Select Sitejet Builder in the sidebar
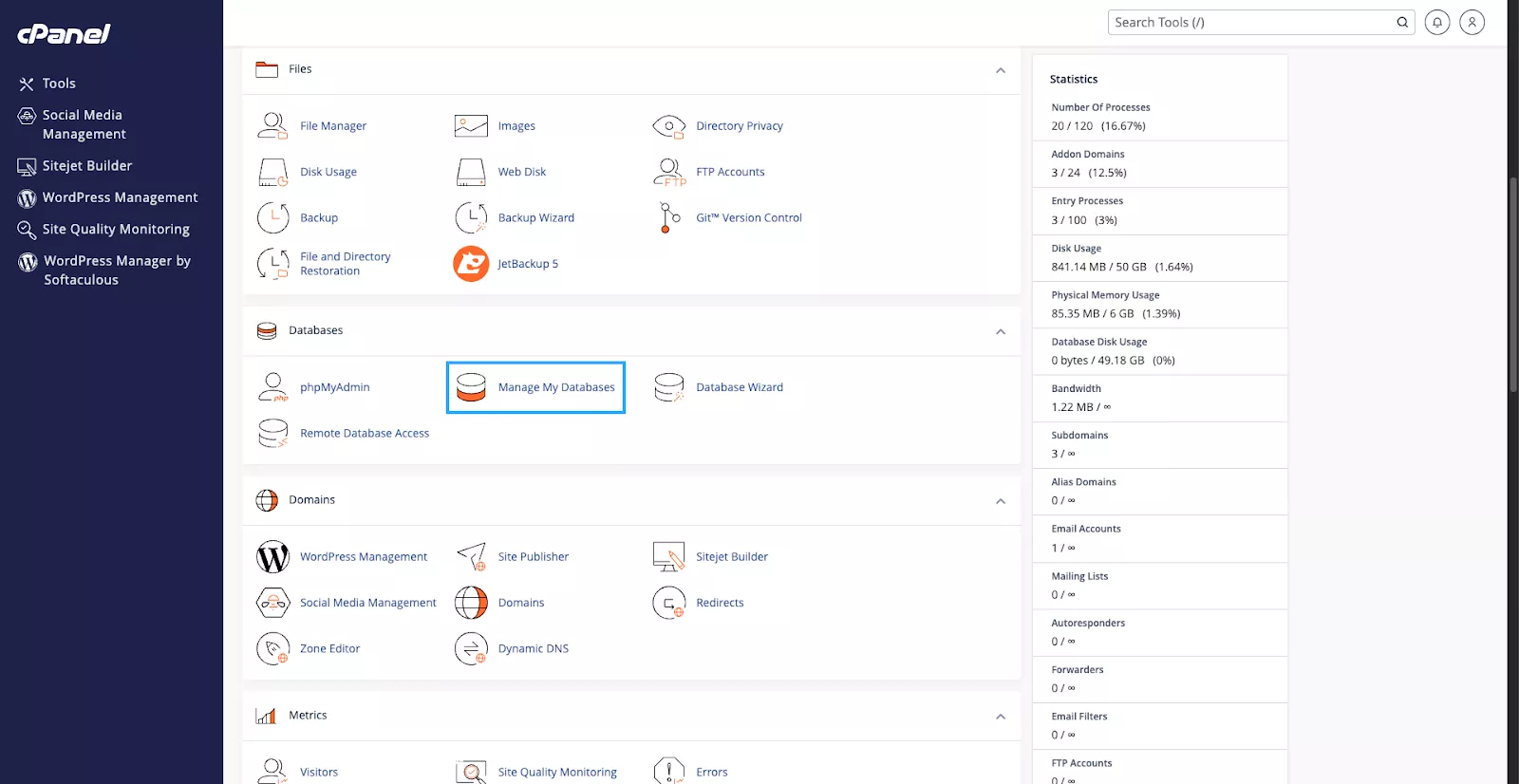 point(75,166)
